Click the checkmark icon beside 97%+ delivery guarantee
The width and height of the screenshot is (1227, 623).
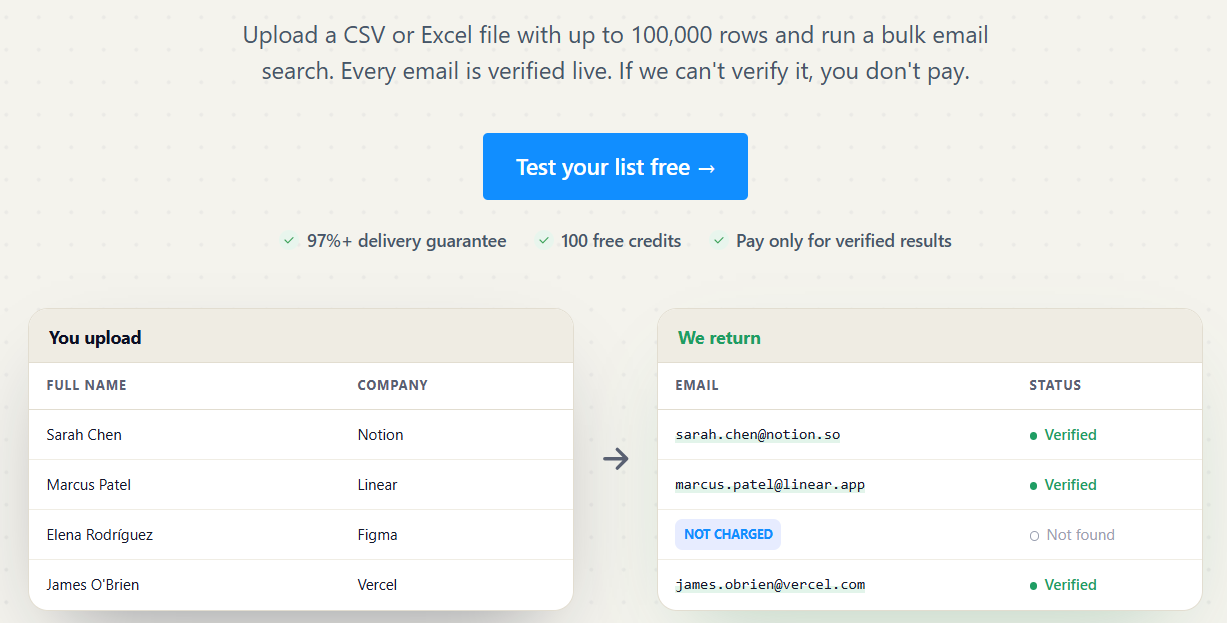[289, 241]
